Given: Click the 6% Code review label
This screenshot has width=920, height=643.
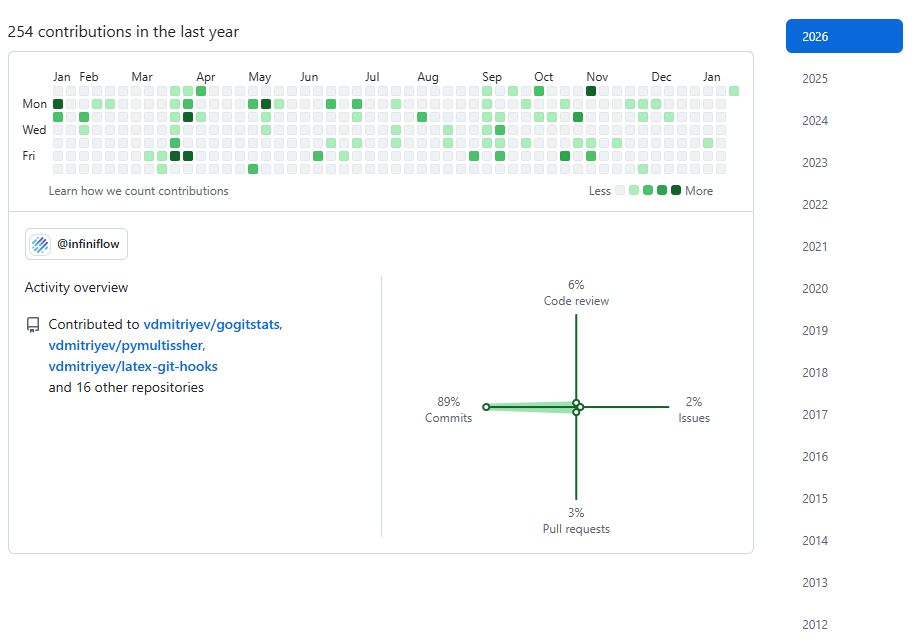Looking at the screenshot, I should (x=576, y=292).
